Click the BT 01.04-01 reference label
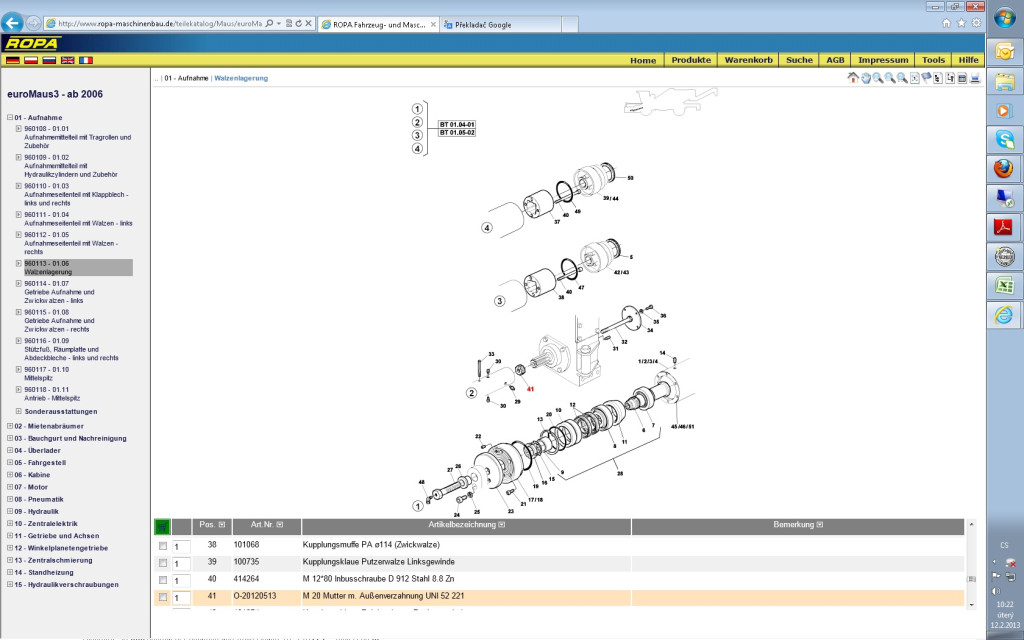The width and height of the screenshot is (1024, 640). point(456,124)
